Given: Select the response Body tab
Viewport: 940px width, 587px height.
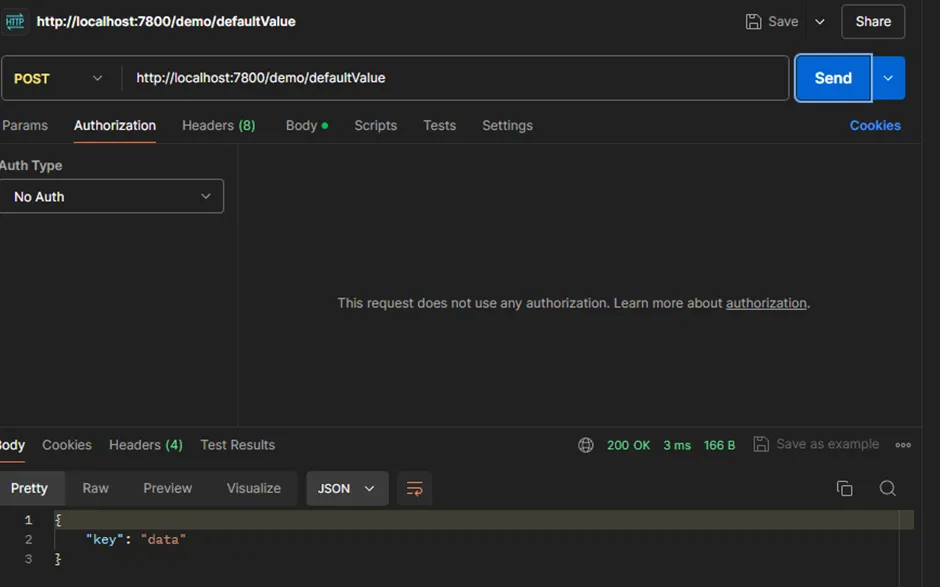Looking at the screenshot, I should 12,445.
